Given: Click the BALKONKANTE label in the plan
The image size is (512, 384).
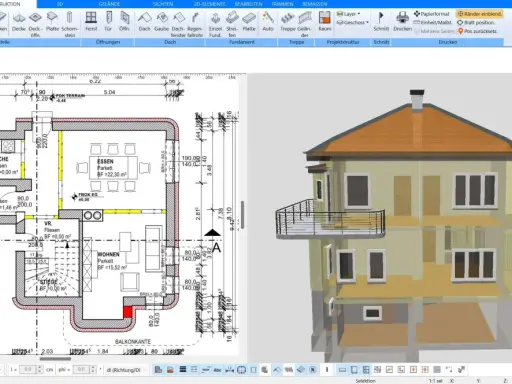Looking at the screenshot, I should (x=133, y=342).
